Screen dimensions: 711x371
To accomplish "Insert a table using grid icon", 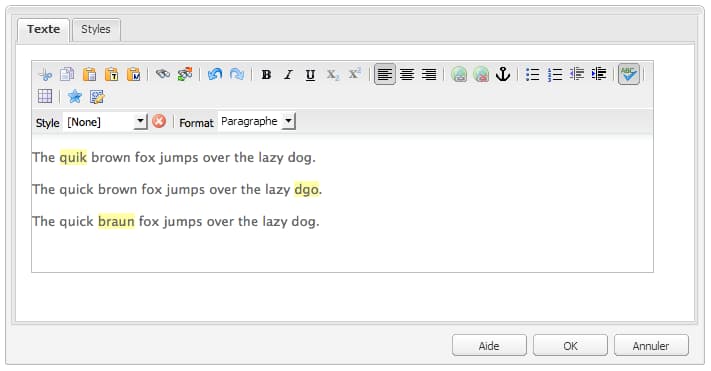I will point(45,96).
